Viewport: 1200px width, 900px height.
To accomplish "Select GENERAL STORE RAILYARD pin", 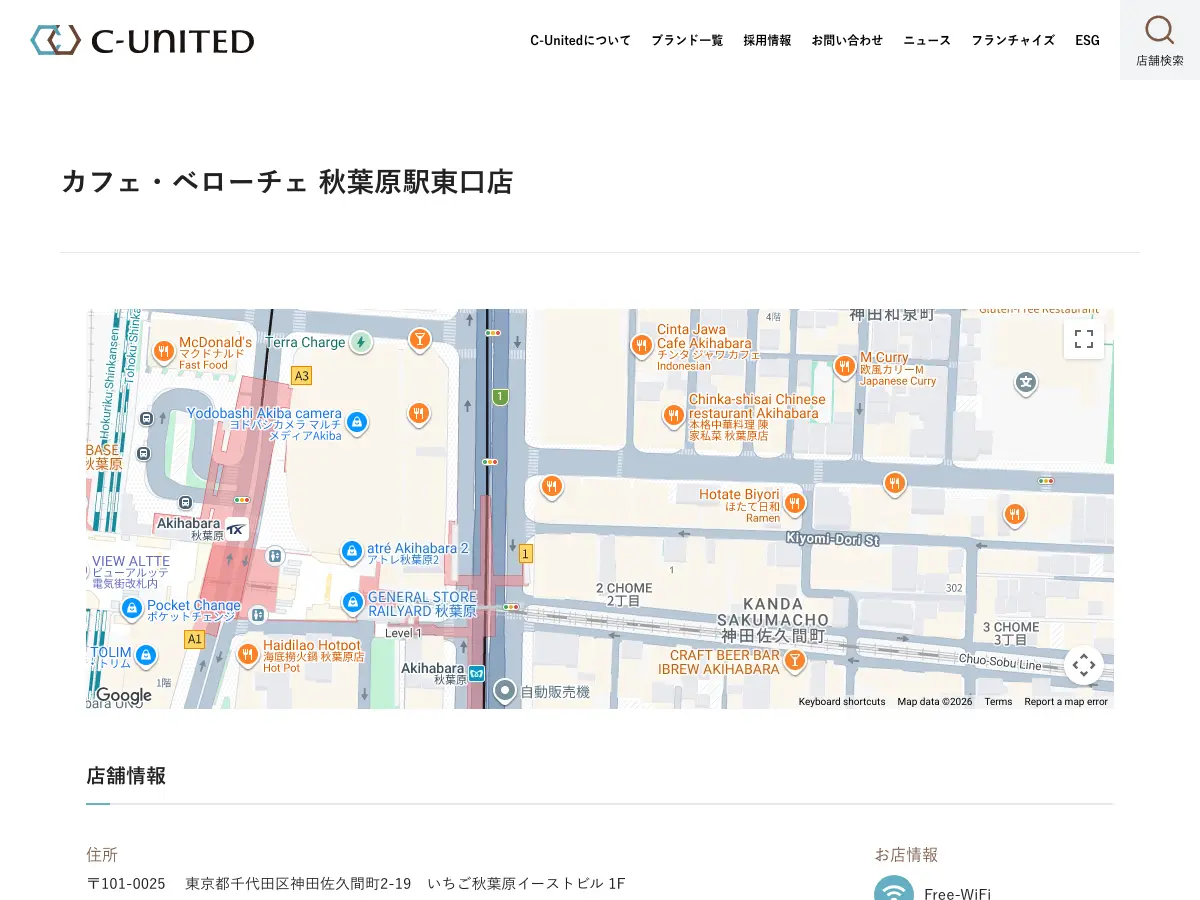I will point(353,602).
